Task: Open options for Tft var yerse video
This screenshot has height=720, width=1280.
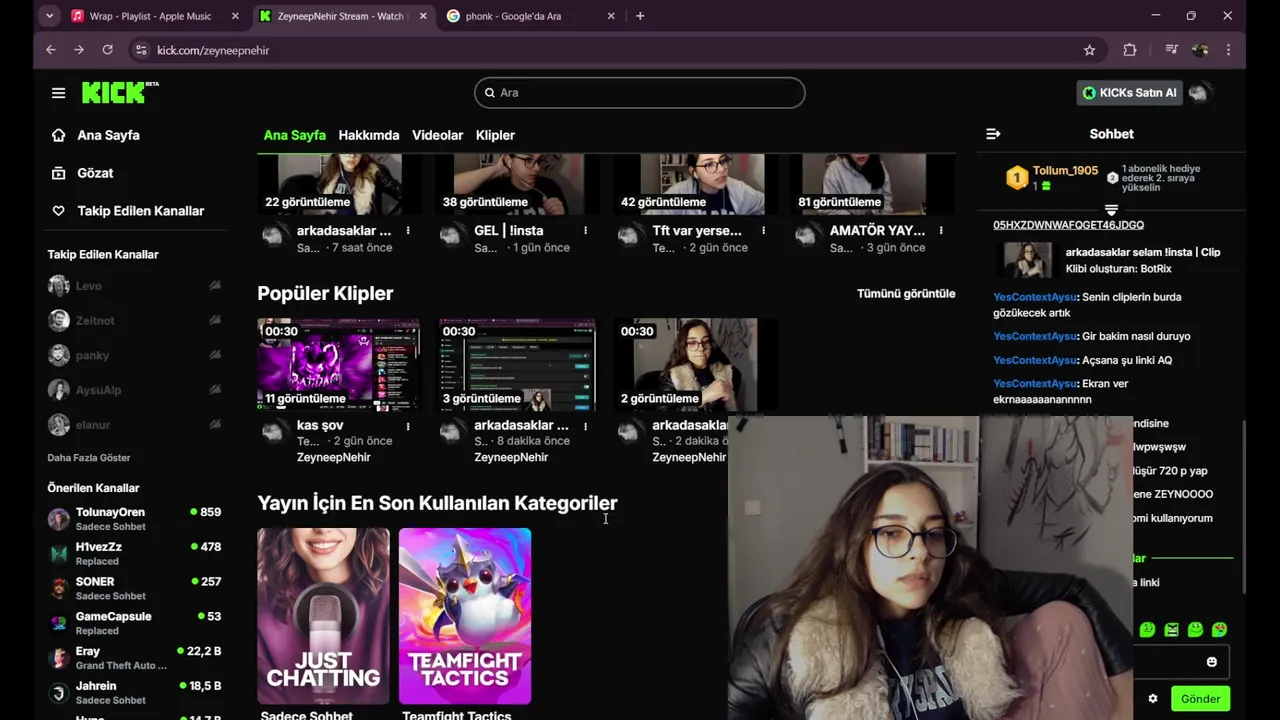Action: (x=763, y=231)
